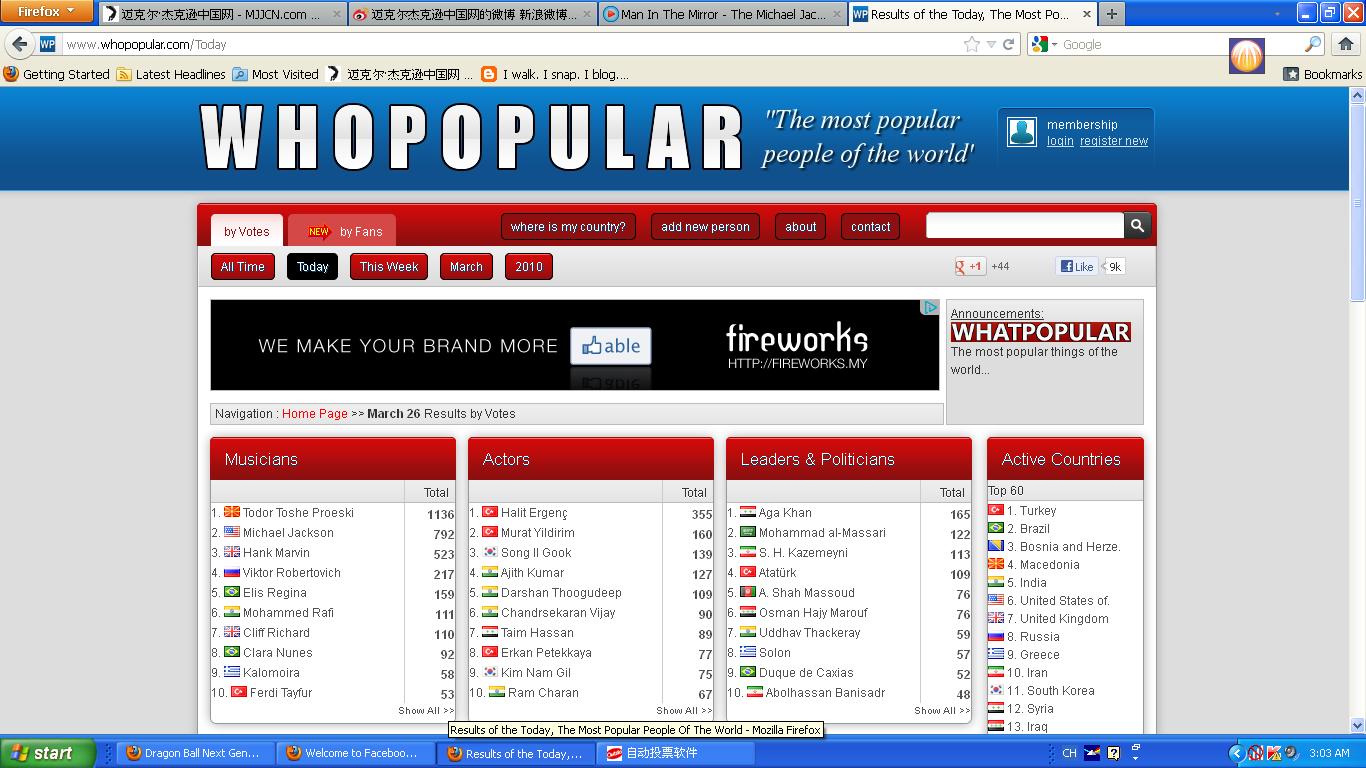Open the Firefox menu dropdown

(x=46, y=12)
